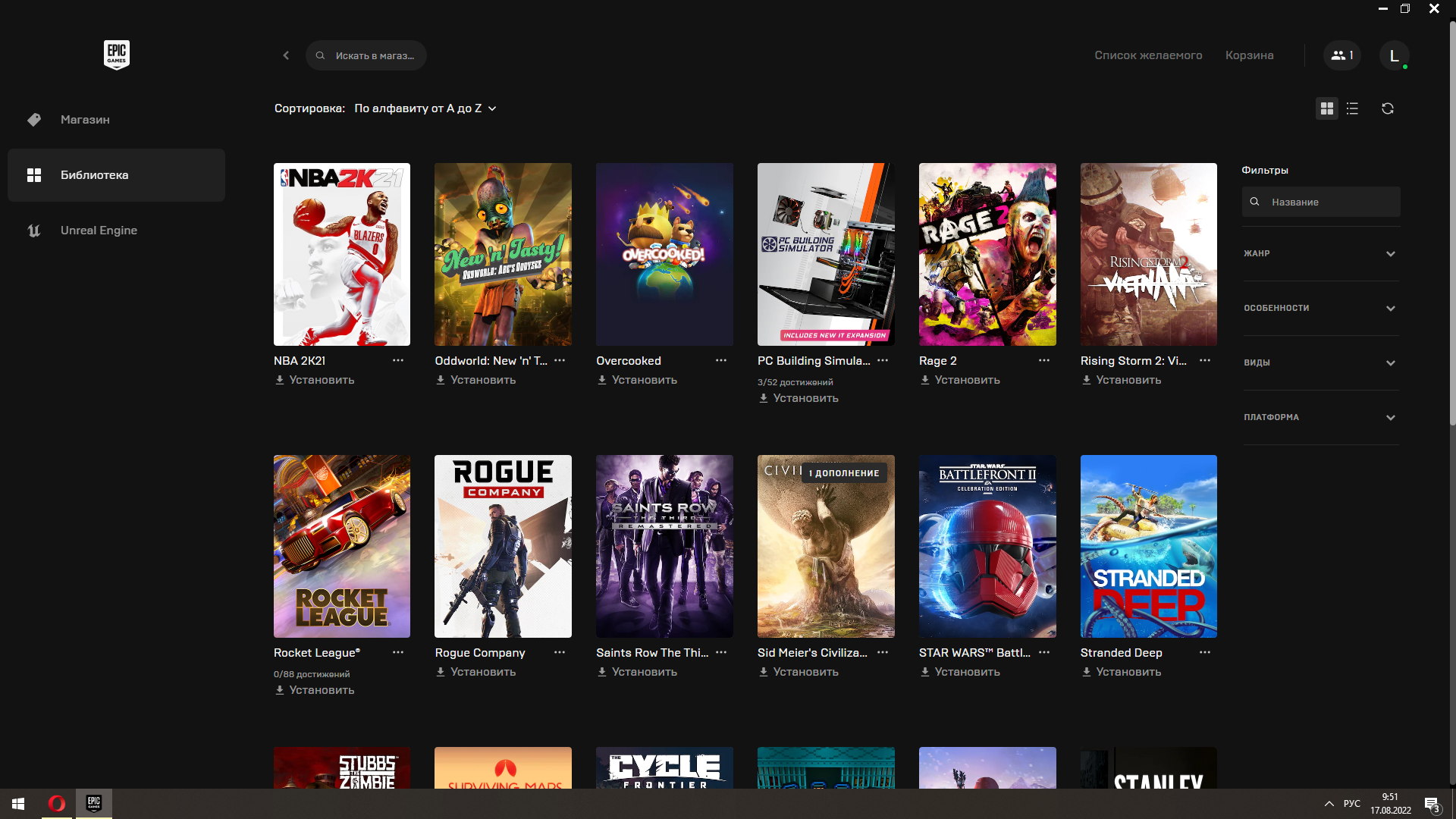Click the Epic Games taskbar icon
The width and height of the screenshot is (1456, 819).
tap(94, 803)
